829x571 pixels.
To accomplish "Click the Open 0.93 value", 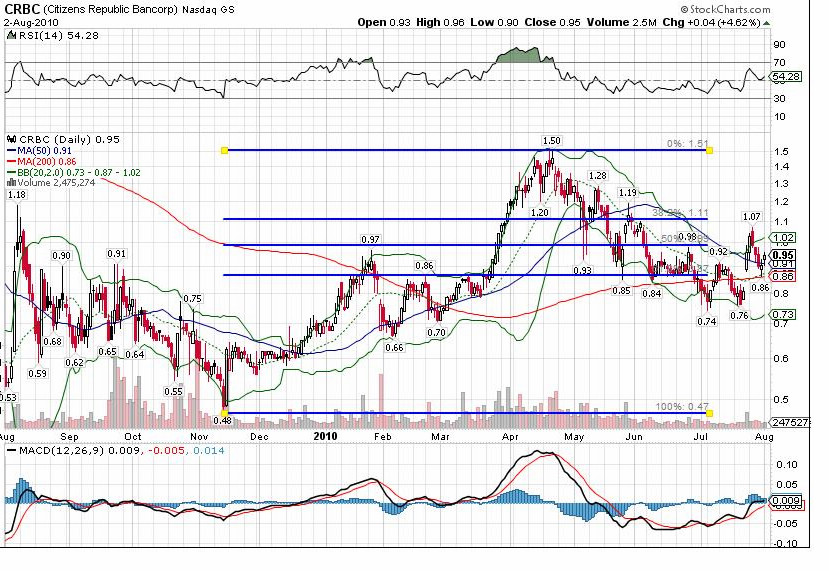I will pos(384,22).
